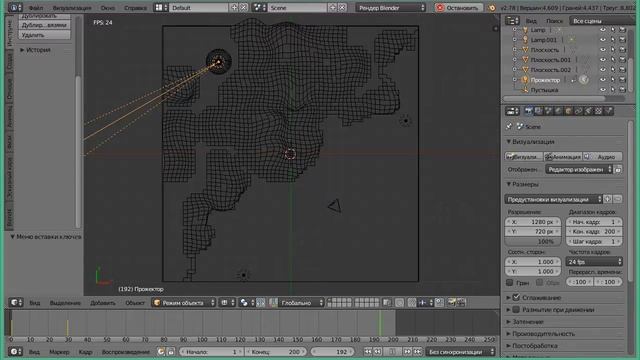Toggle visibility eye of Lamp.001

click(x=603, y=40)
